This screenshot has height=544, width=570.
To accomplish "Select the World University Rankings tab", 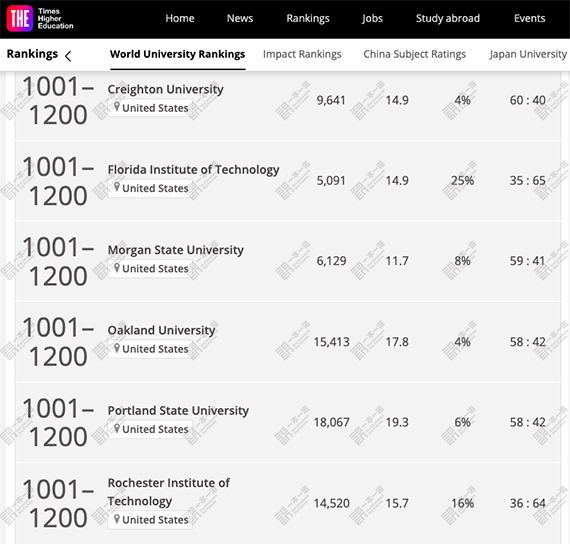I will (177, 54).
